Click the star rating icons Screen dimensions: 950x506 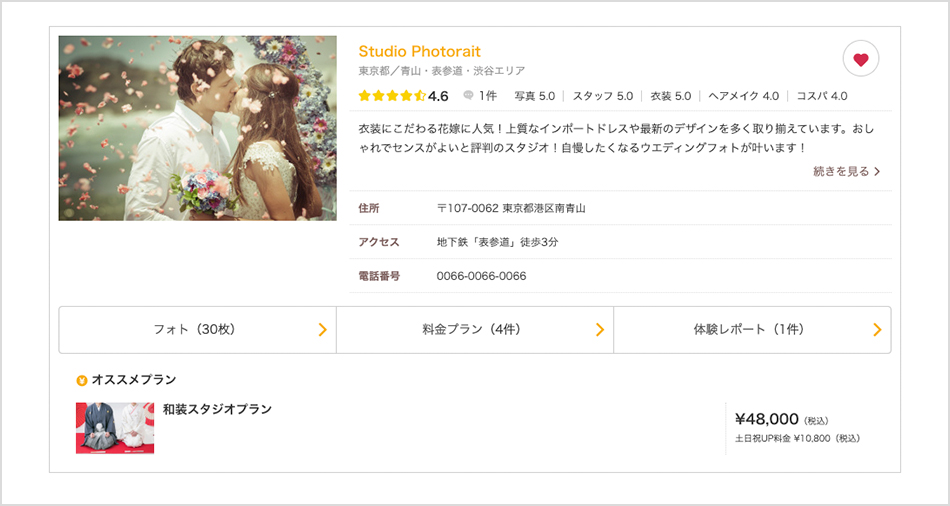(x=392, y=96)
